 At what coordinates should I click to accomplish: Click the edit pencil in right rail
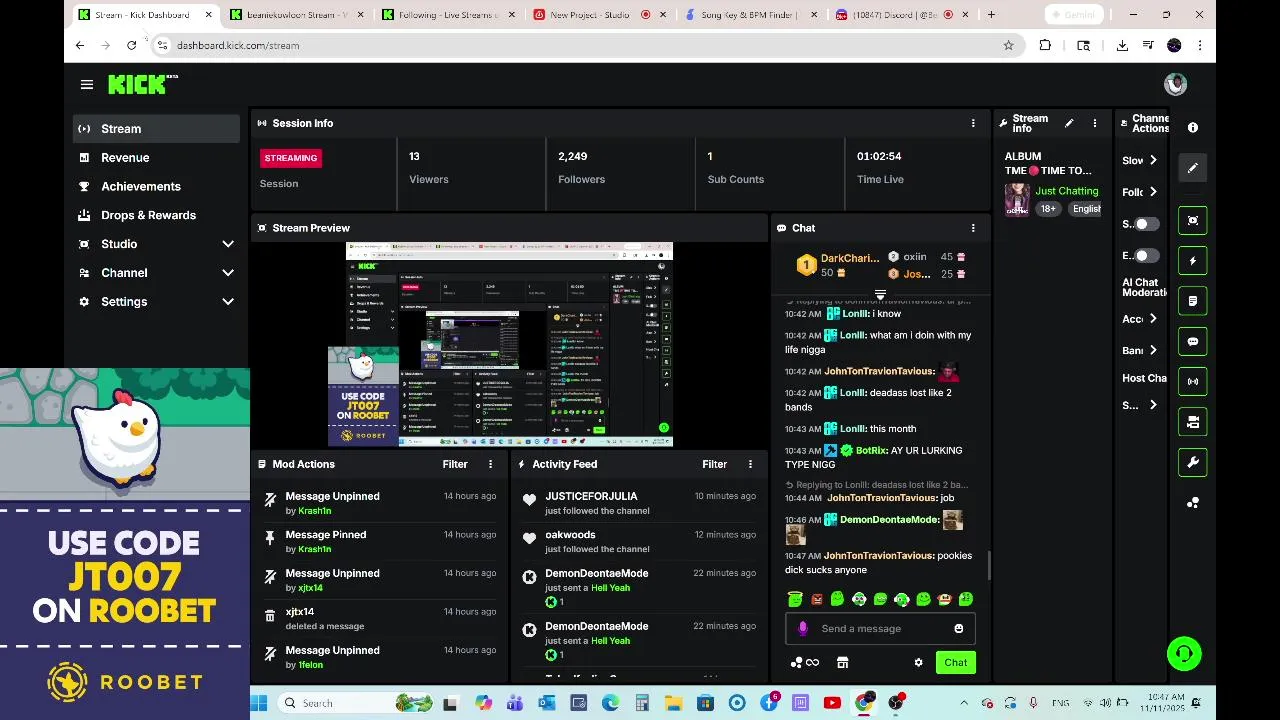point(1193,169)
